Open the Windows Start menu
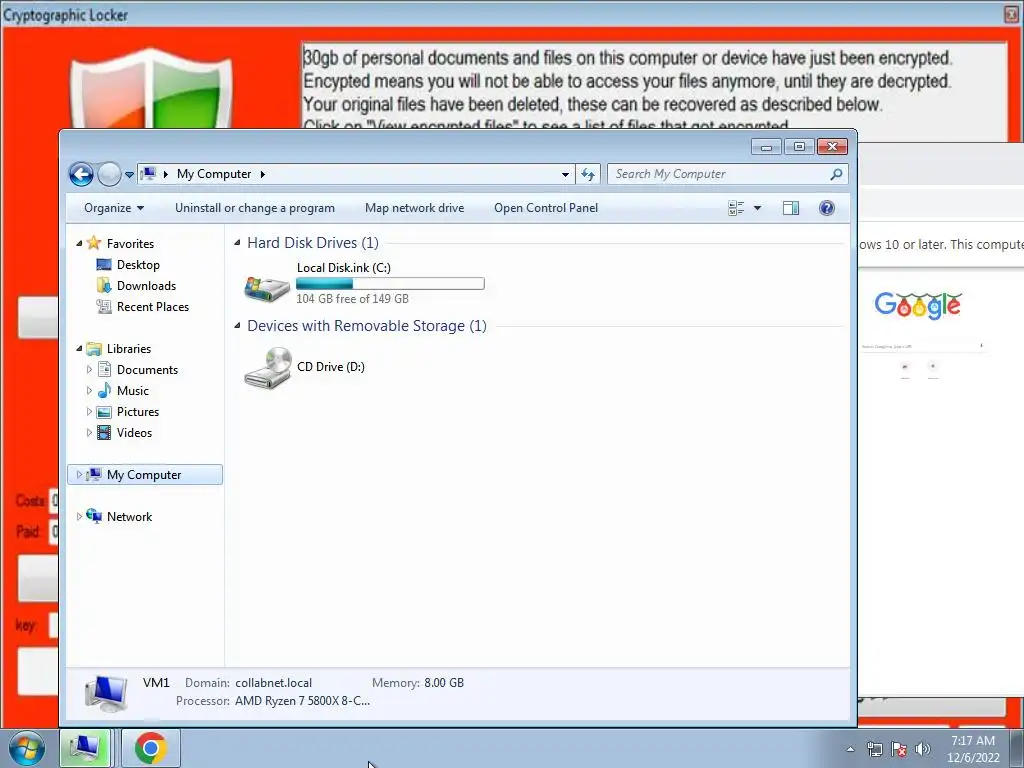 coord(27,748)
